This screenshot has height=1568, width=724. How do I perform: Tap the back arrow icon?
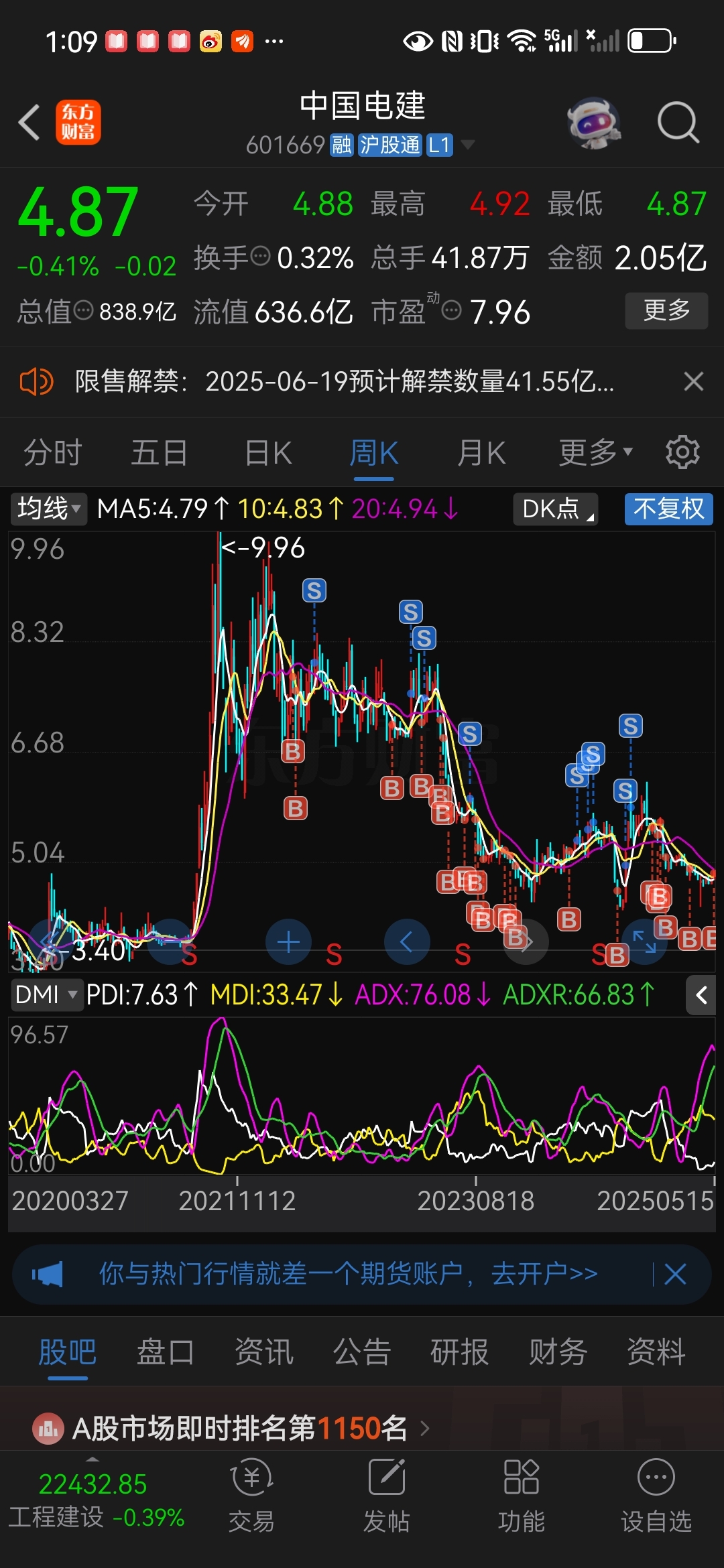[x=29, y=123]
